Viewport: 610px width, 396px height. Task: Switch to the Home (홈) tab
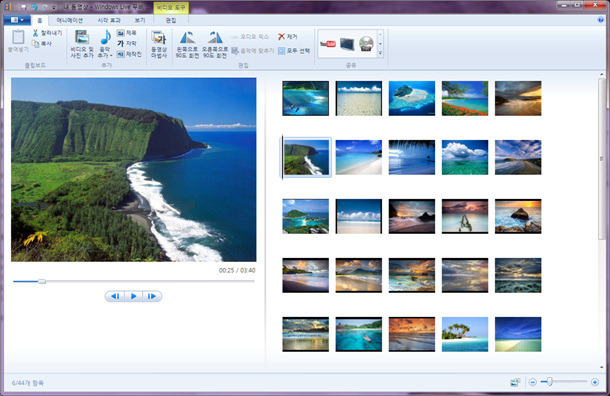[40, 20]
